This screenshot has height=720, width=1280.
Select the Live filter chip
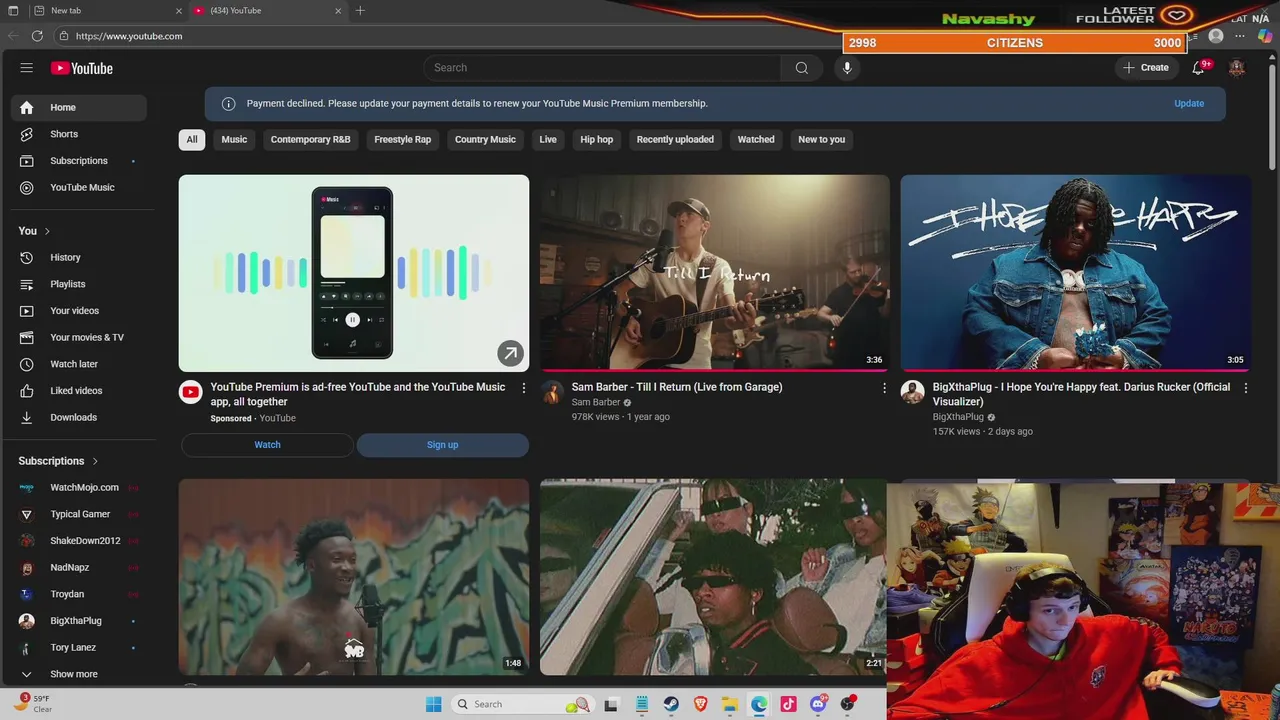(x=548, y=139)
